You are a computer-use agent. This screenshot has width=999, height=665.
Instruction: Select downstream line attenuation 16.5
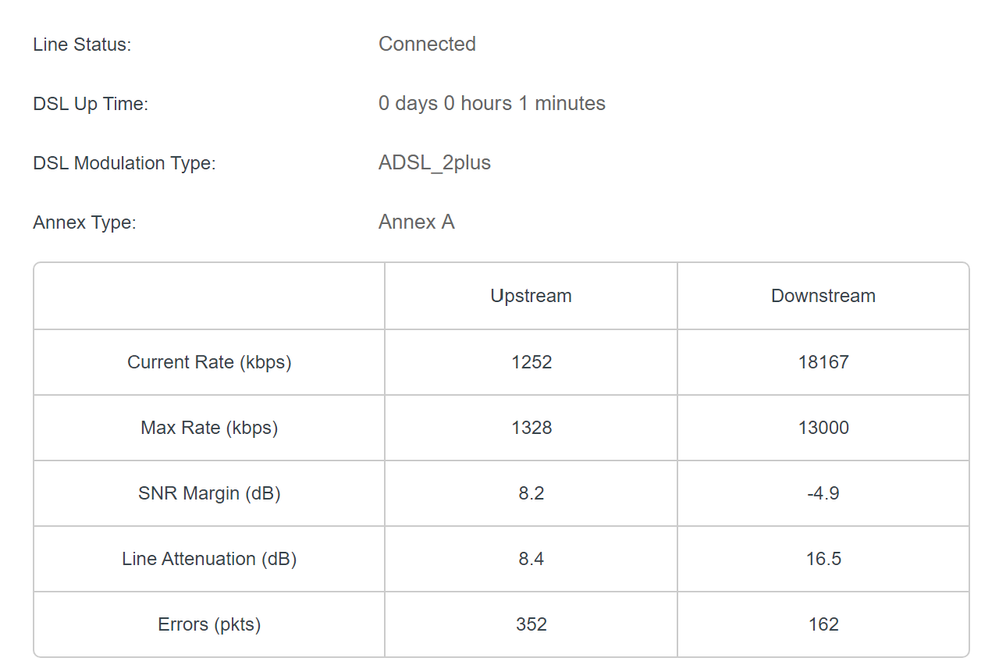[823, 559]
